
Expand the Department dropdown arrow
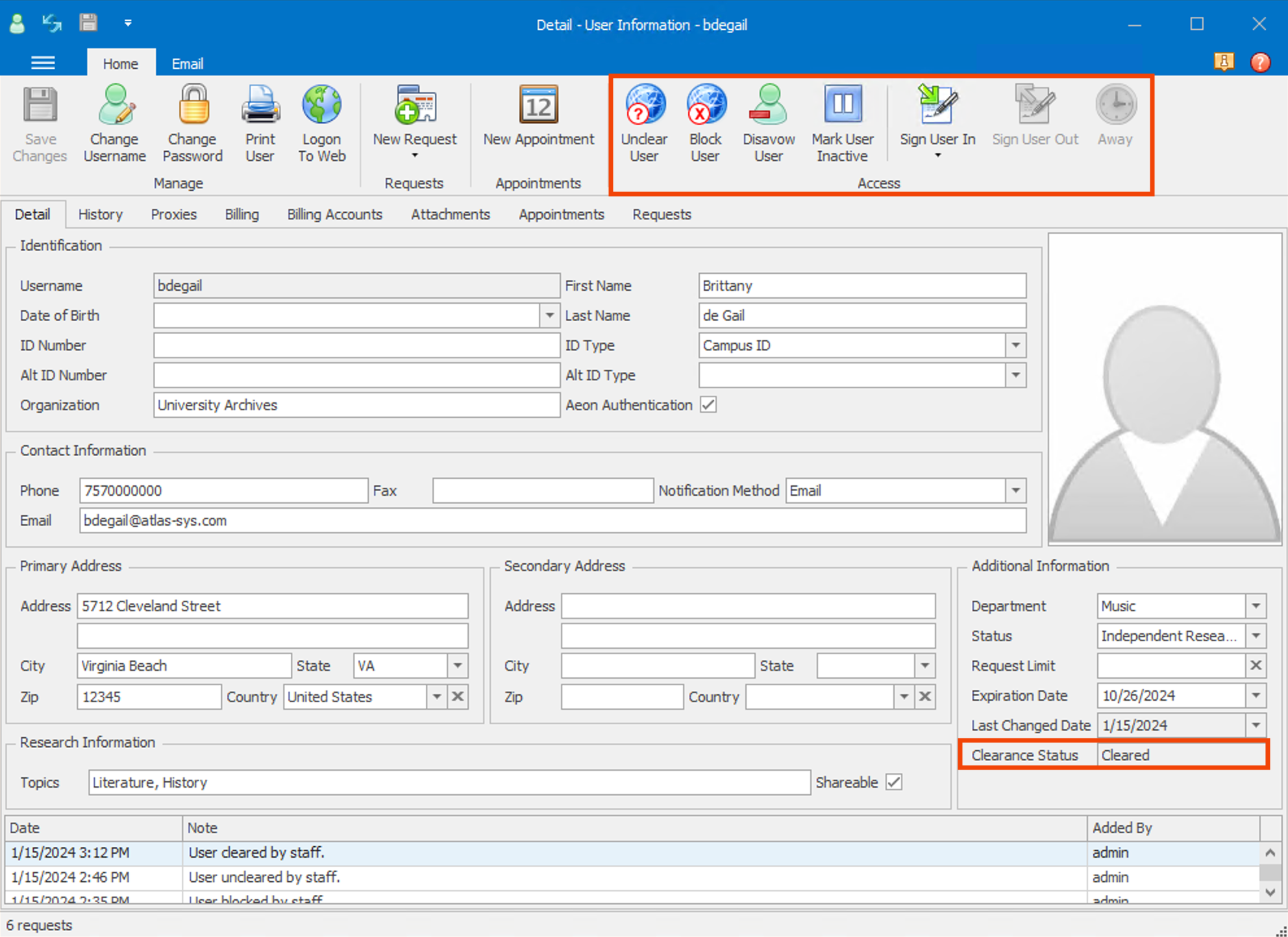coord(1256,606)
